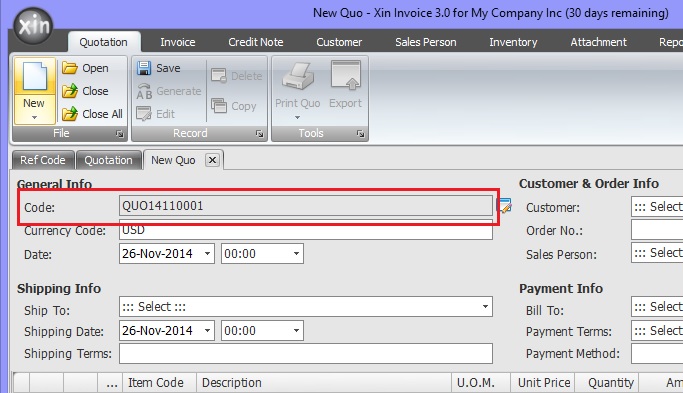Save the record with the Save icon
The image size is (683, 393).
[x=144, y=68]
